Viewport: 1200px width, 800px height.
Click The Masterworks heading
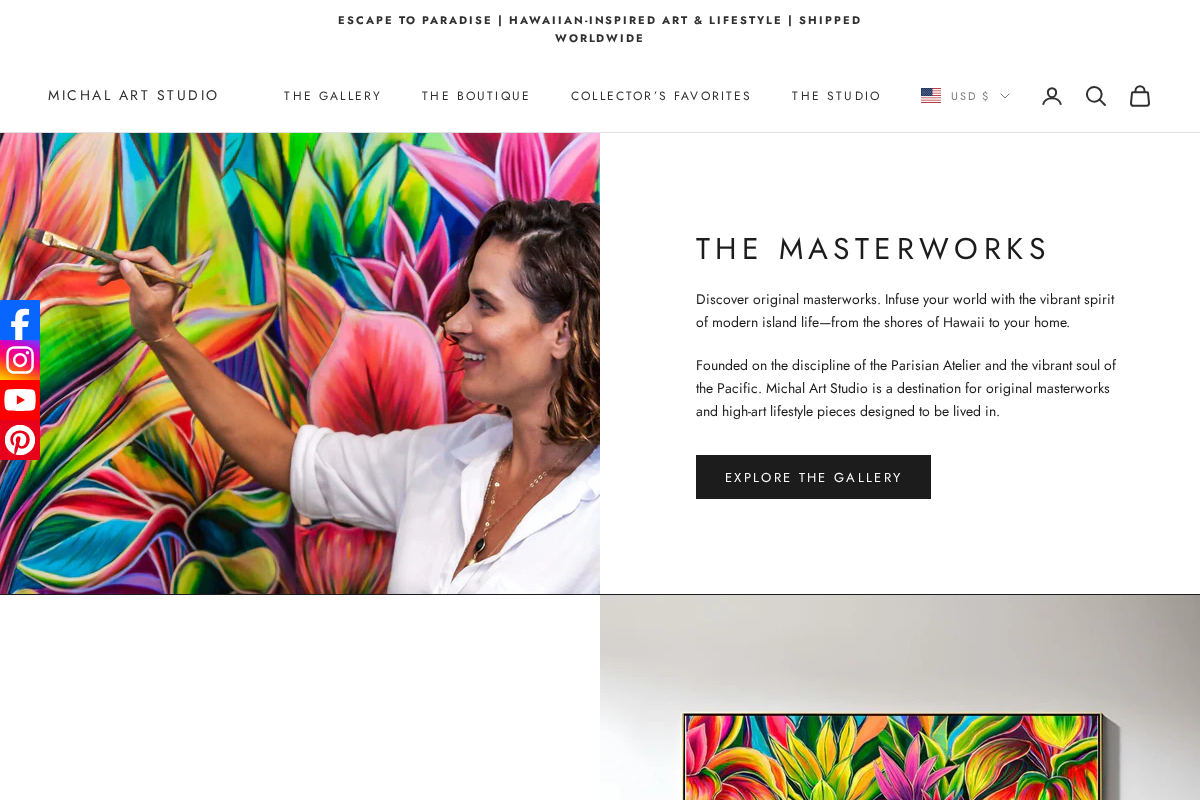click(872, 249)
